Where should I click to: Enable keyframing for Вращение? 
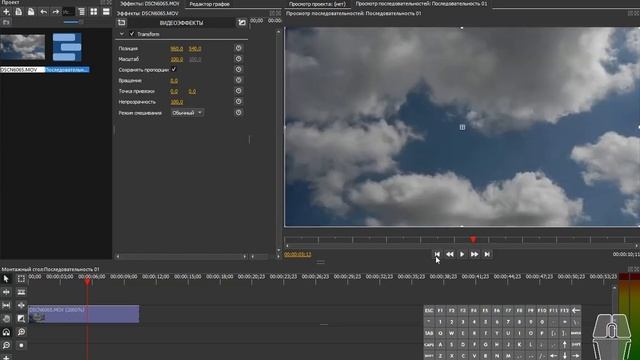tap(238, 80)
